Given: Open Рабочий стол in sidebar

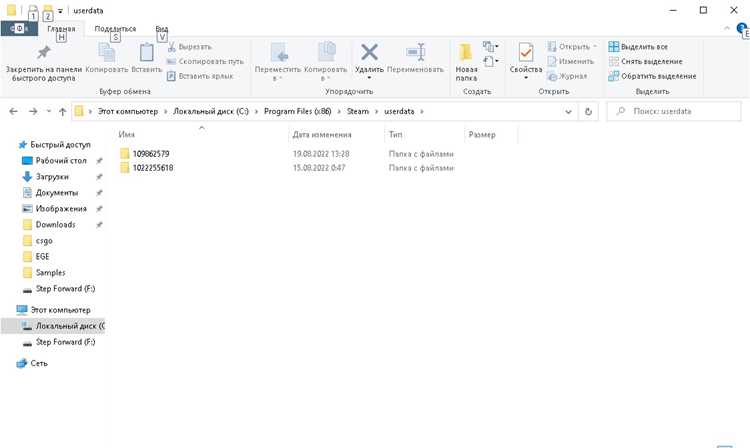Looking at the screenshot, I should pos(61,161).
